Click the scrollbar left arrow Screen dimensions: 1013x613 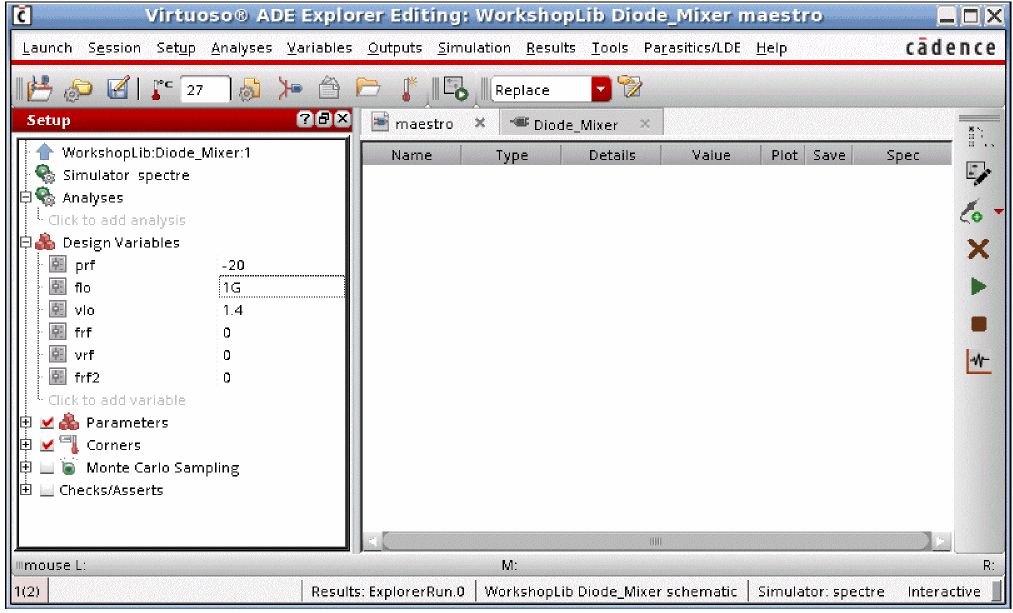click(x=372, y=541)
